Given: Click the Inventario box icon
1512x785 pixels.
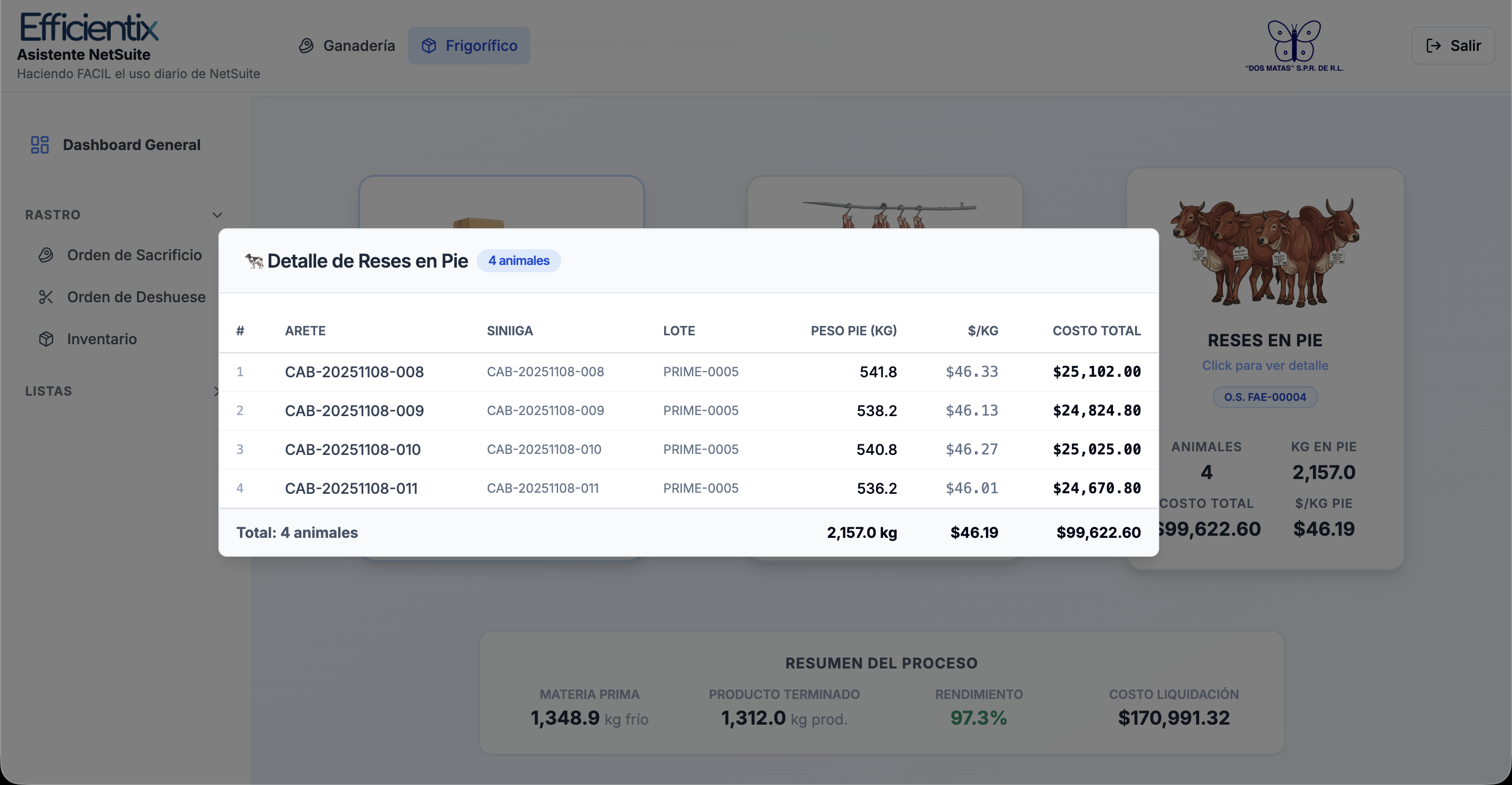Looking at the screenshot, I should 46,339.
